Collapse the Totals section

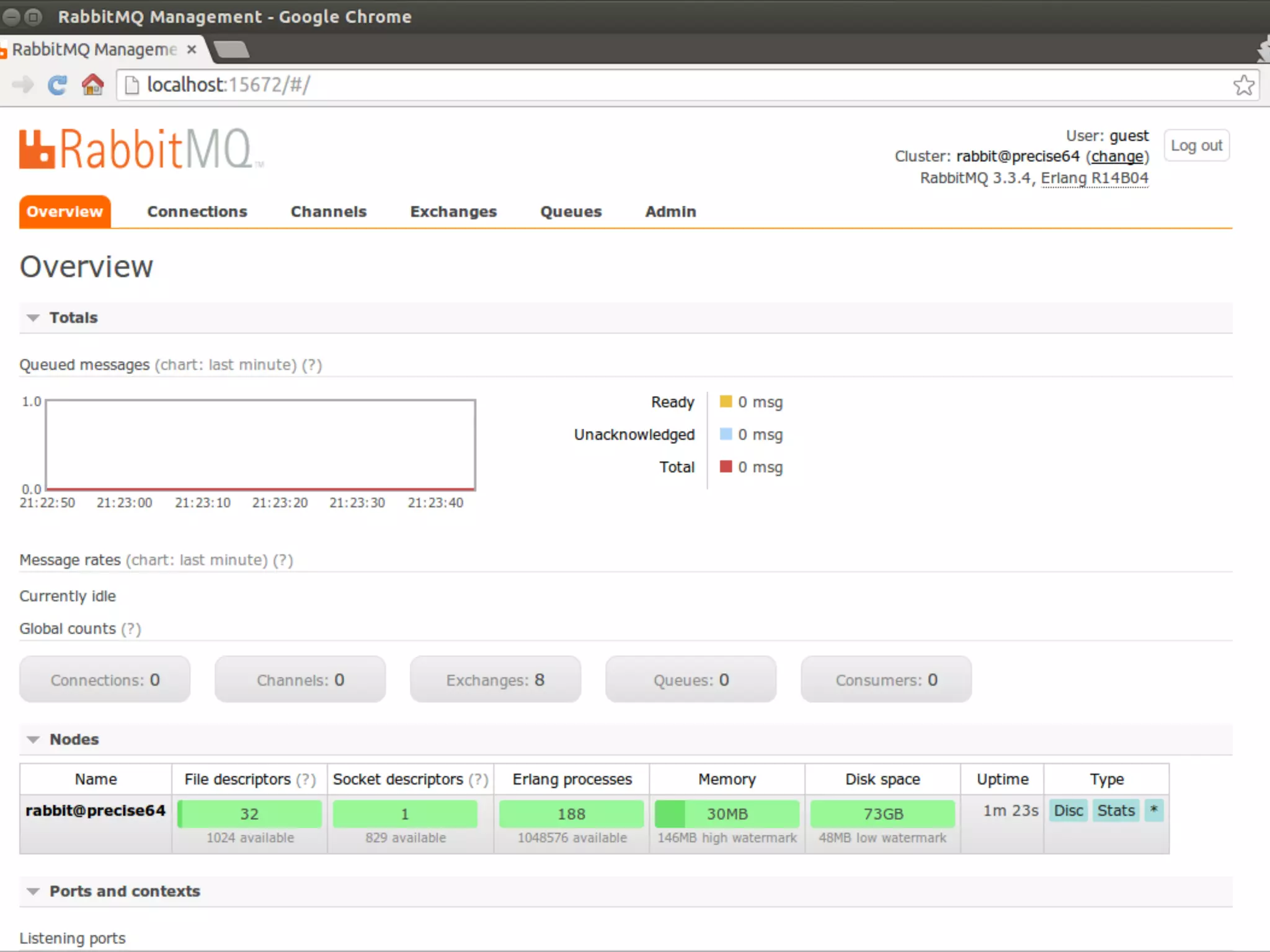click(x=73, y=318)
